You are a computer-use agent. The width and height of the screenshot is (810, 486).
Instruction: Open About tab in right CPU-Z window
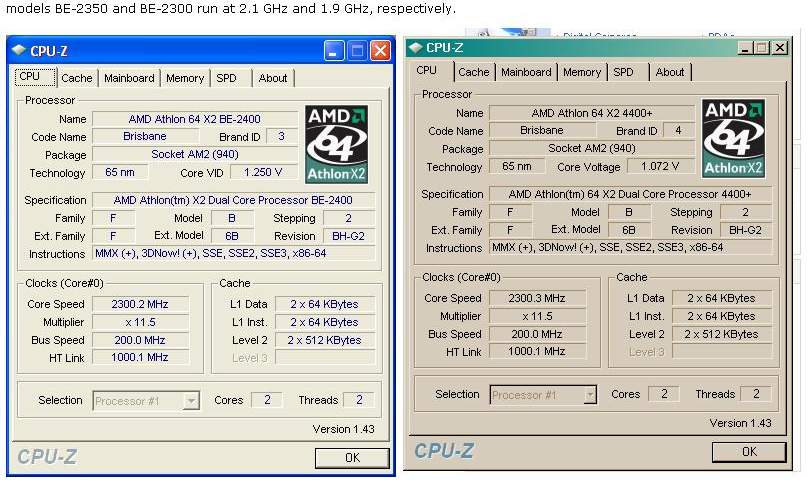point(669,72)
